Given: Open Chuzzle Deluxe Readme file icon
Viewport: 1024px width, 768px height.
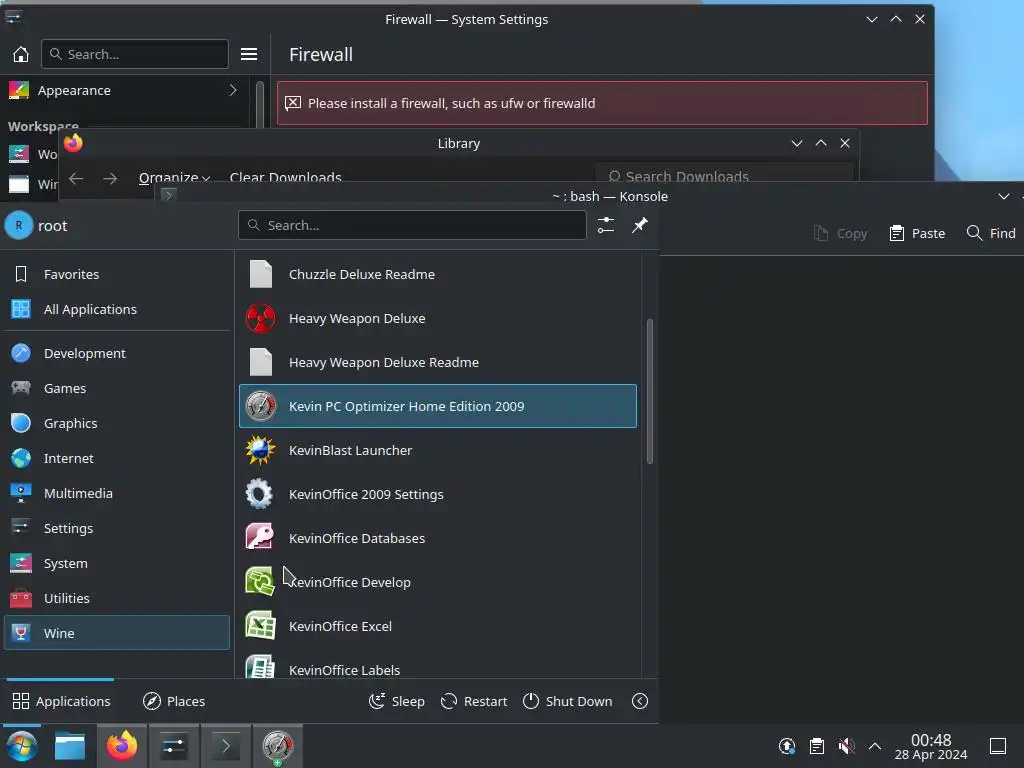Looking at the screenshot, I should pyautogui.click(x=261, y=274).
